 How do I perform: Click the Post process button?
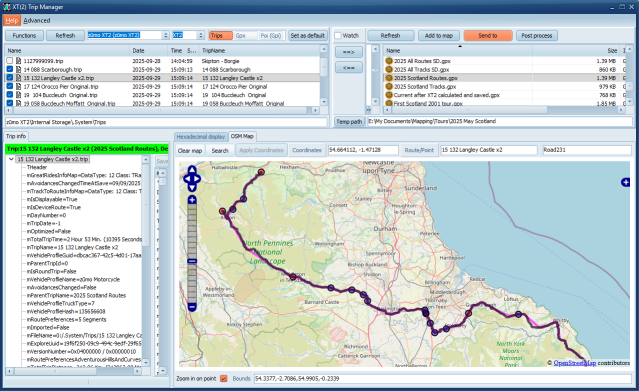pos(537,35)
